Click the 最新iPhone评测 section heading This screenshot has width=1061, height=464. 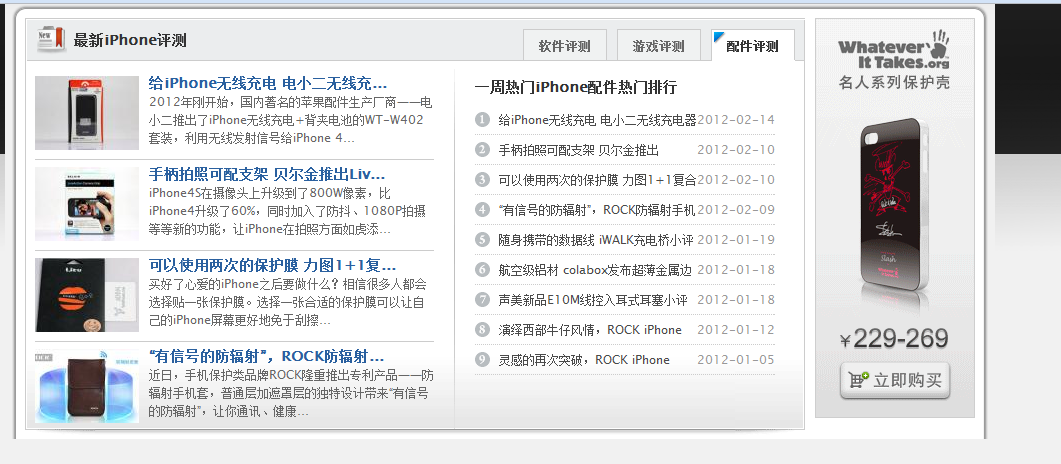(130, 40)
